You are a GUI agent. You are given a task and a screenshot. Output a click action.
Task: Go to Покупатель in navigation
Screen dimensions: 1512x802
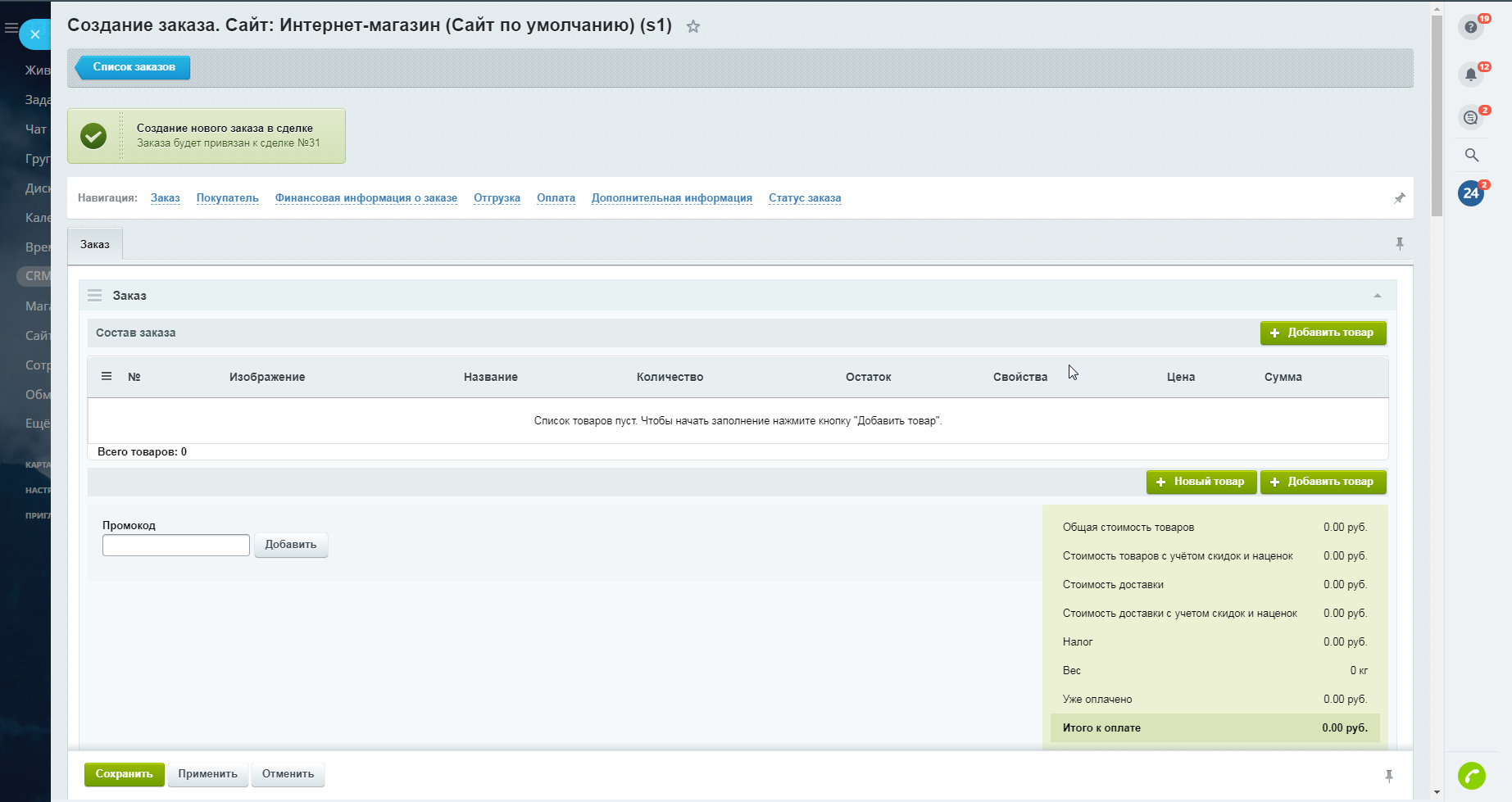point(227,198)
